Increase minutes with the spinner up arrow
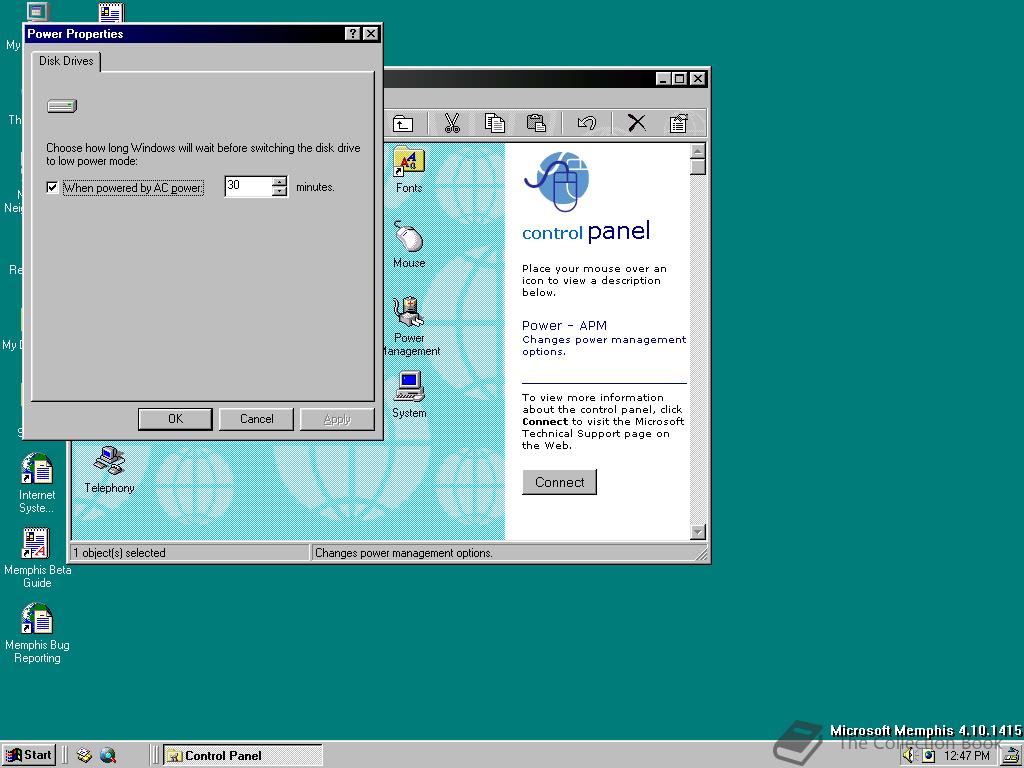 (280, 182)
